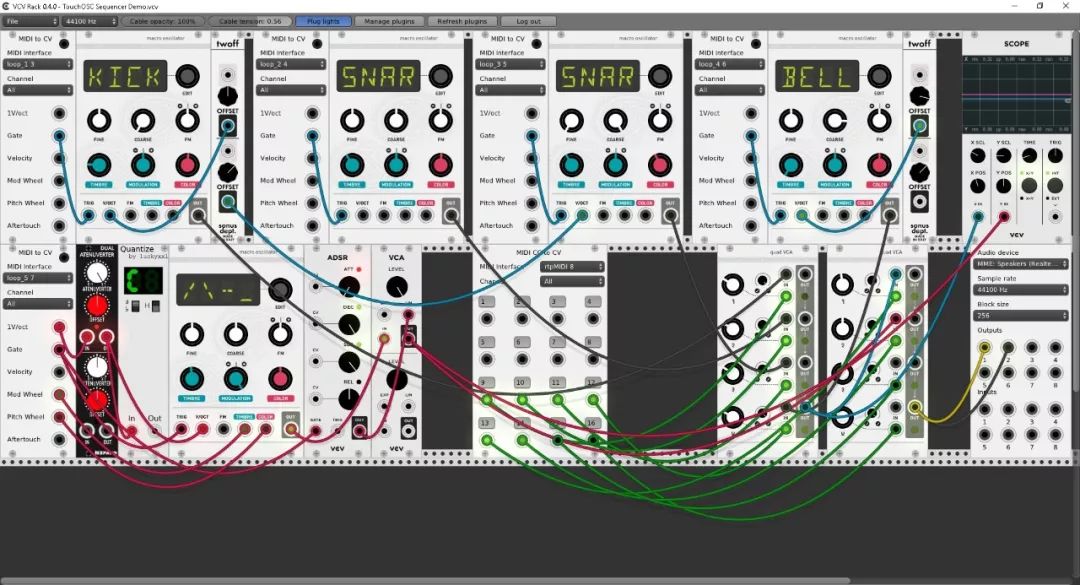Click the KICK oscillator EDIT knob
1080x585 pixels.
187,76
